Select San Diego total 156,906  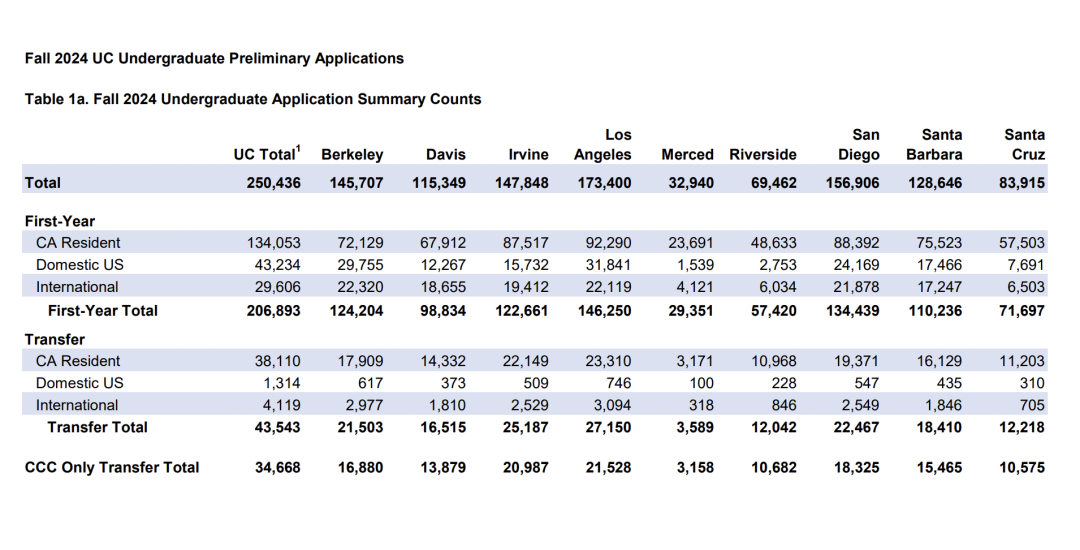point(852,183)
